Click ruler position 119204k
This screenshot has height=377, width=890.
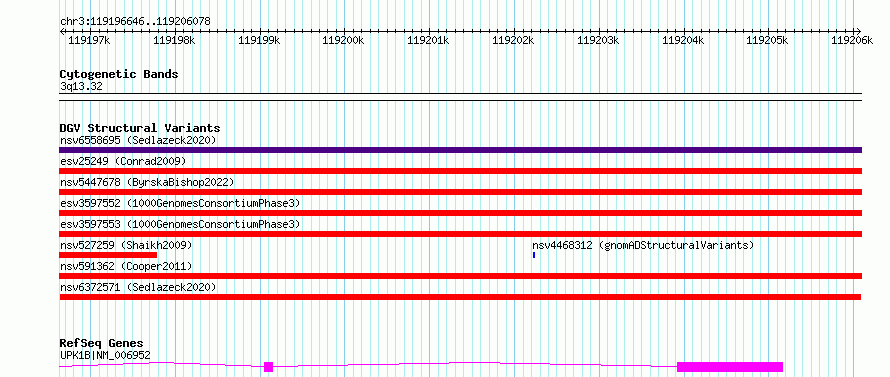click(x=683, y=40)
